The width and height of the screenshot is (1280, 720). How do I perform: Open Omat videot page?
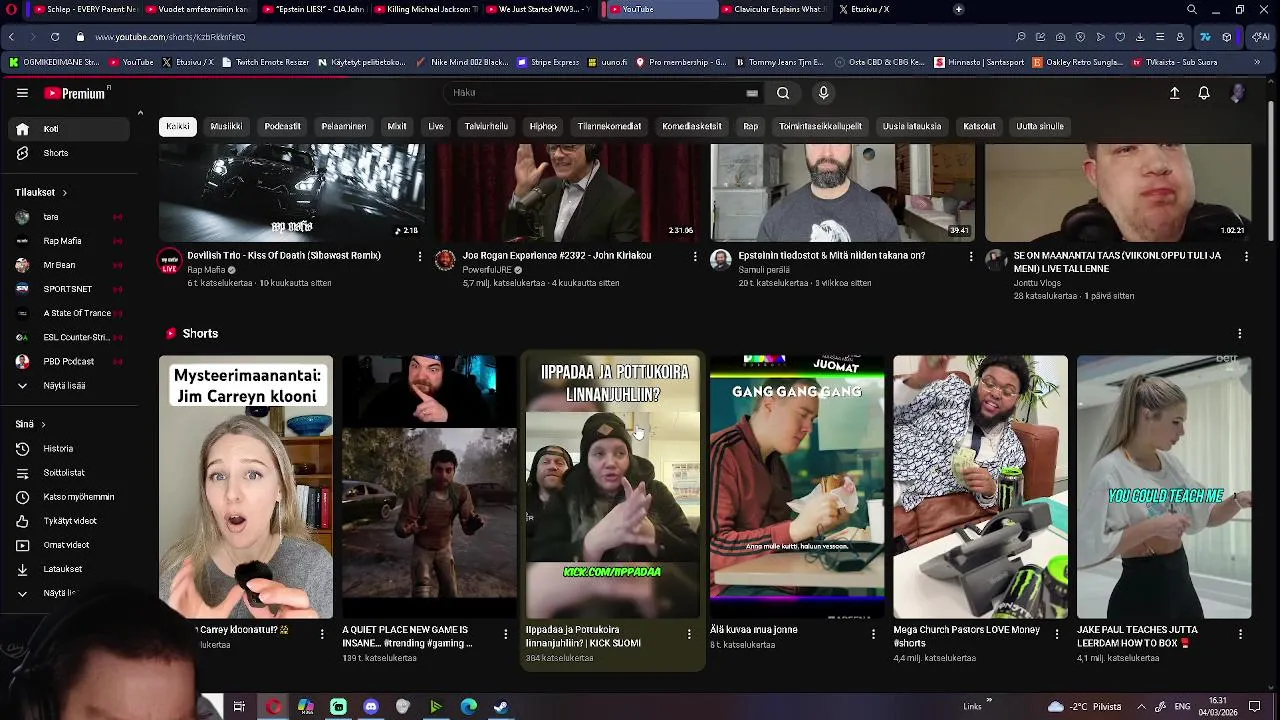click(69, 545)
